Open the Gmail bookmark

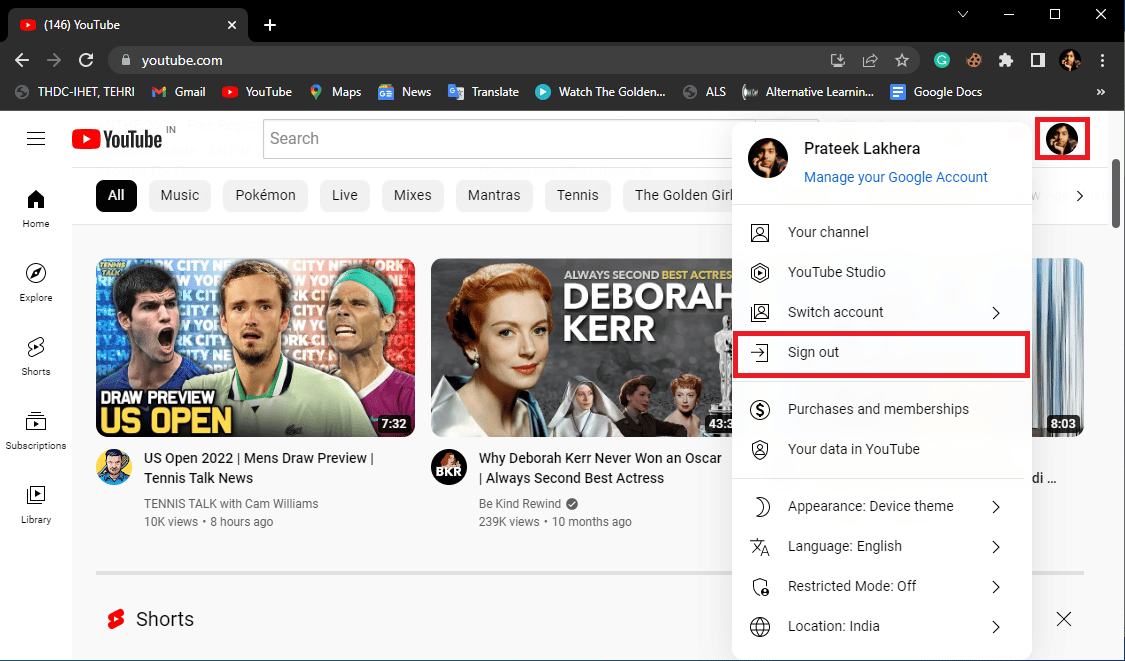coord(179,92)
